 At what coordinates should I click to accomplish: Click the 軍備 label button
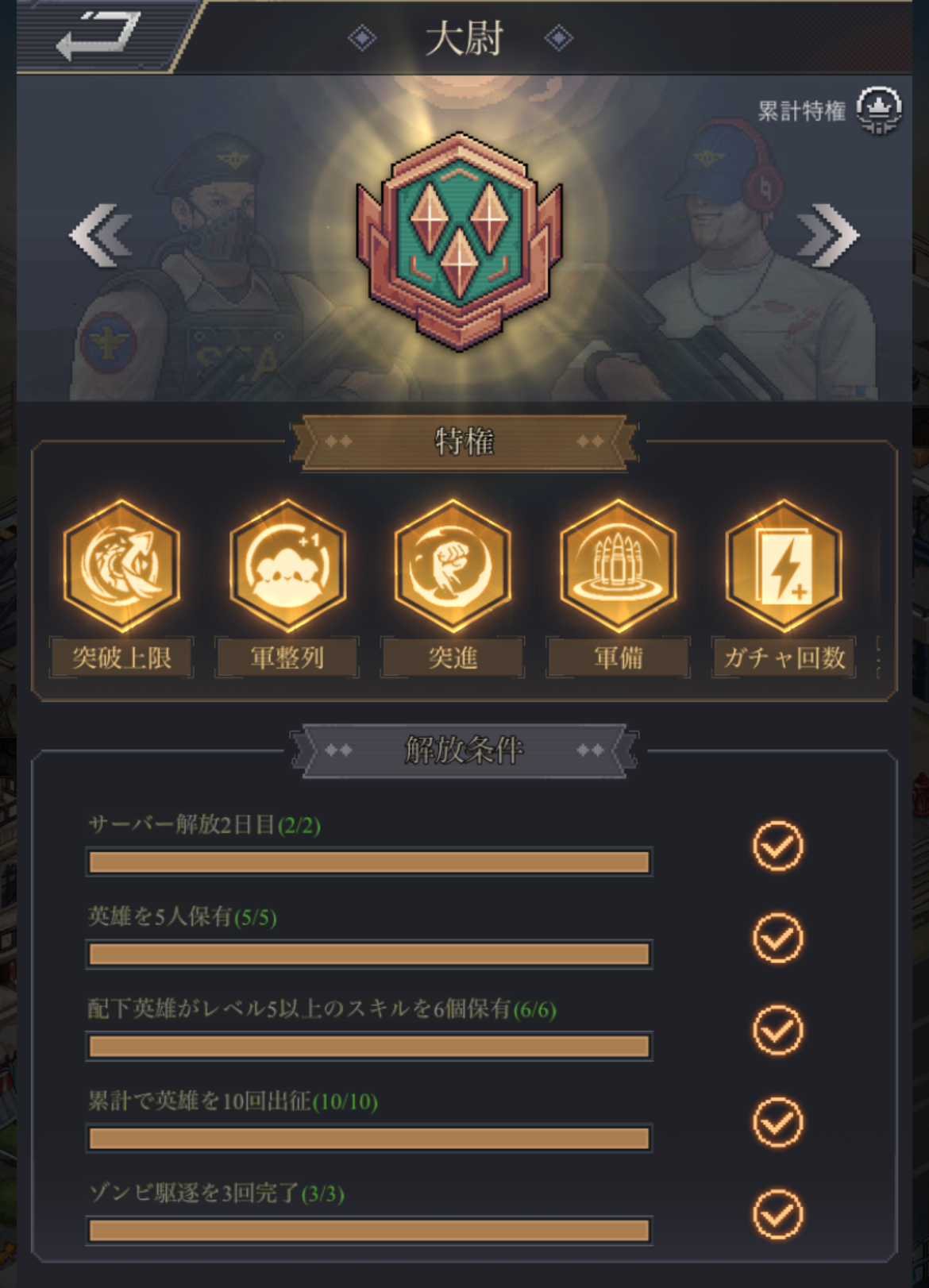(x=619, y=657)
